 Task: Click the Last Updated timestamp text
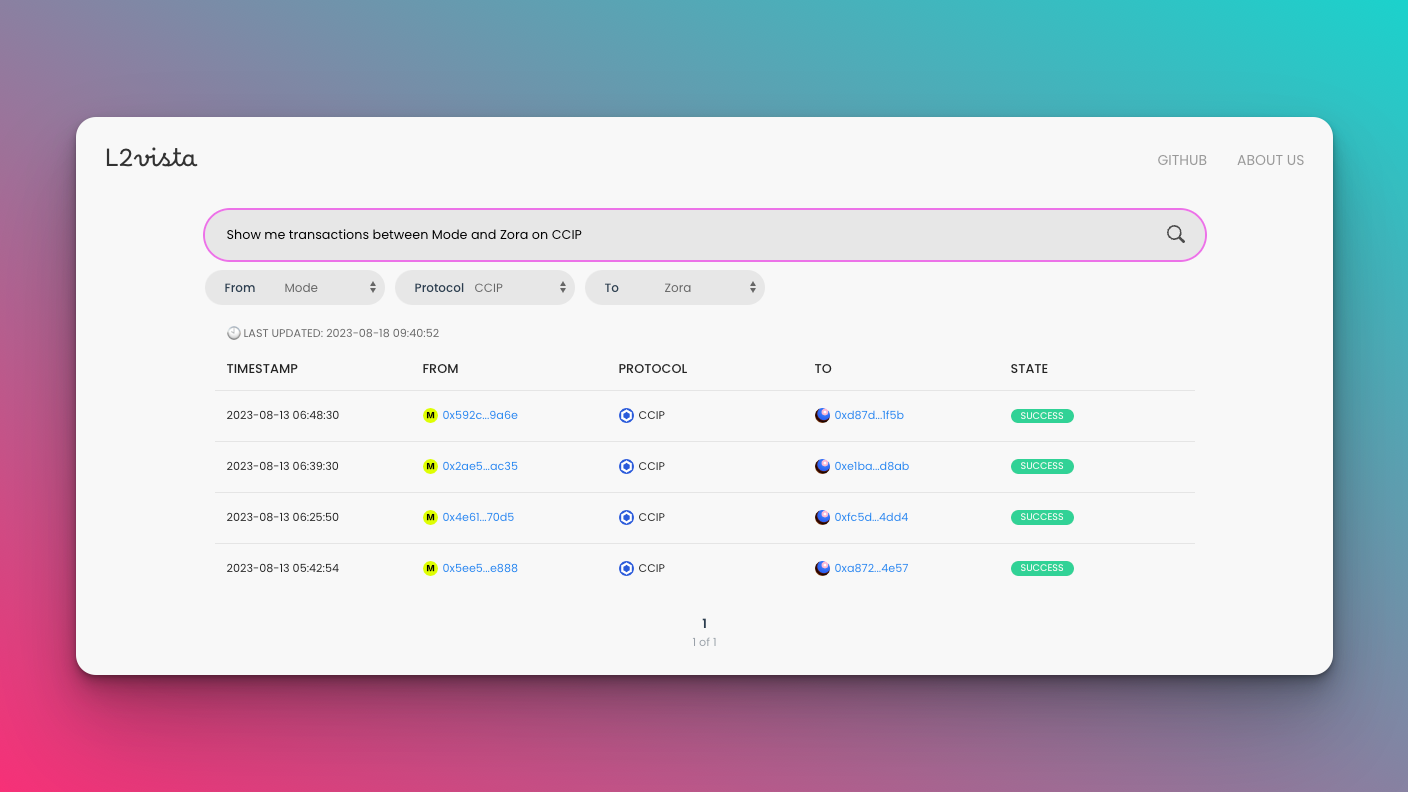coord(341,333)
